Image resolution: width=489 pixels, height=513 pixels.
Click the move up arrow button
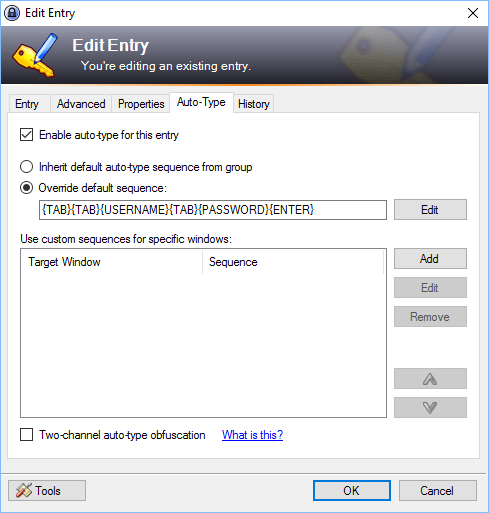pyautogui.click(x=430, y=379)
